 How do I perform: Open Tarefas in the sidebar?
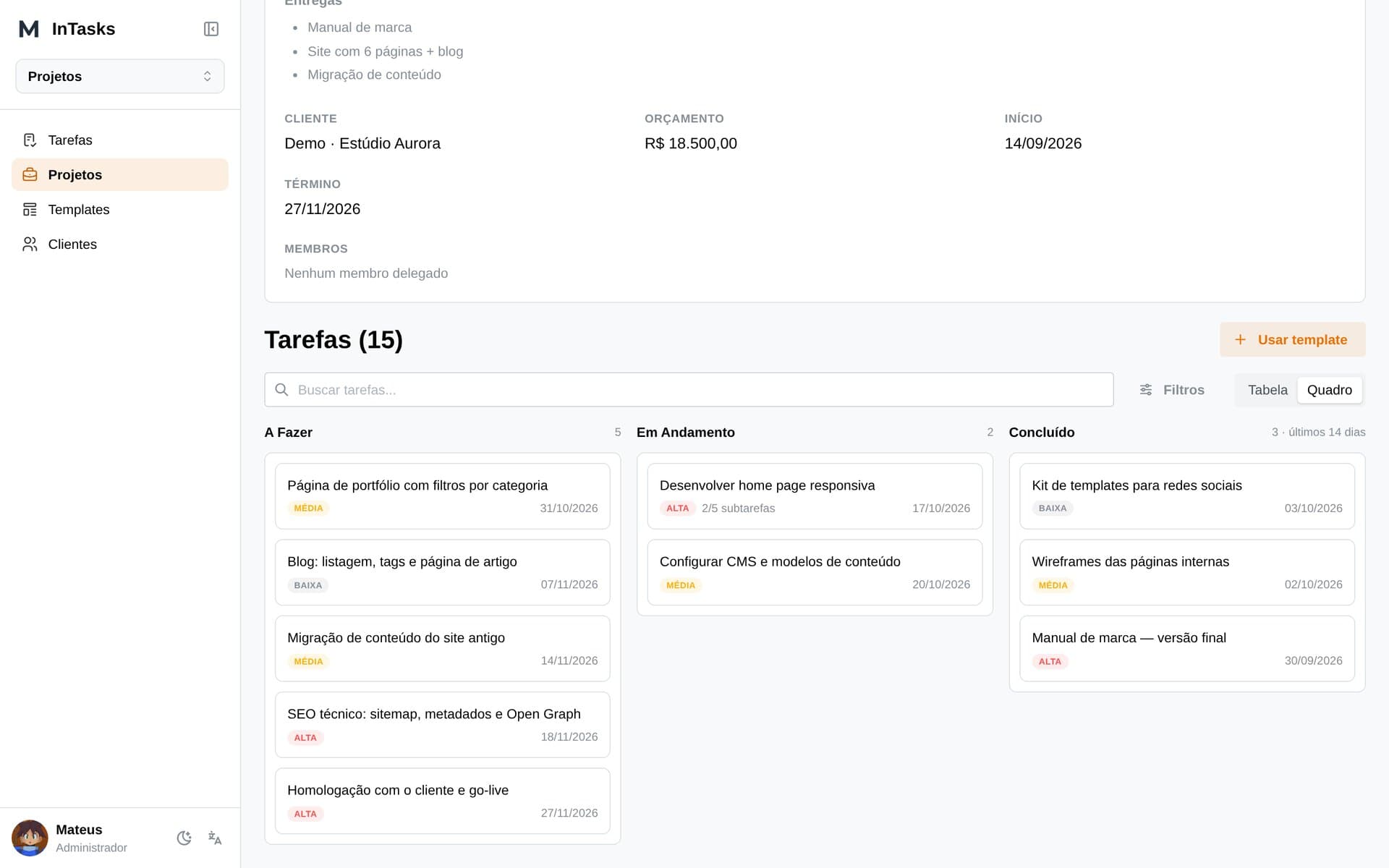[x=120, y=140]
